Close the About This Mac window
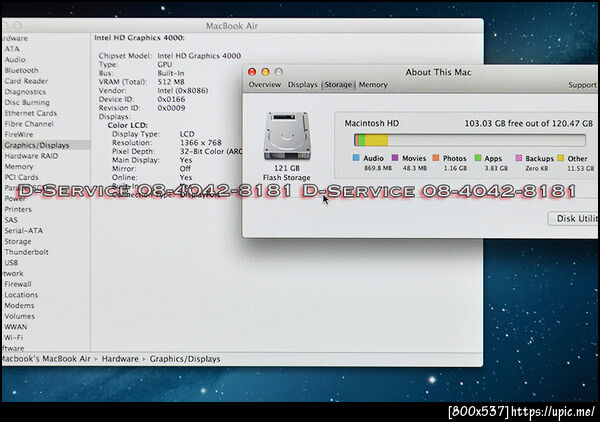600x422 pixels. click(x=252, y=72)
